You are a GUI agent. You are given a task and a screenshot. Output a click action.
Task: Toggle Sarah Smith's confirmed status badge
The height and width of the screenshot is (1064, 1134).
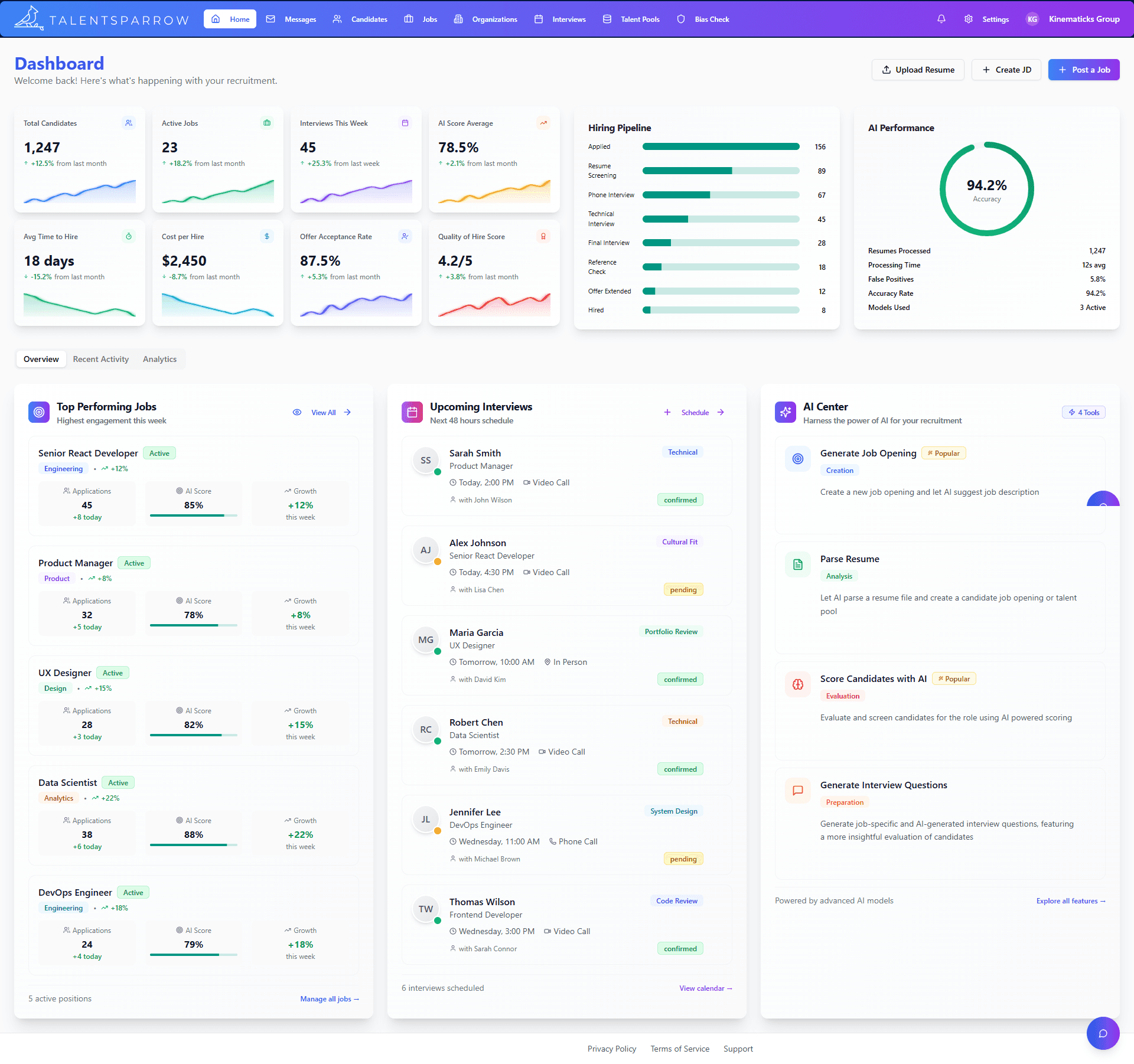click(x=680, y=499)
